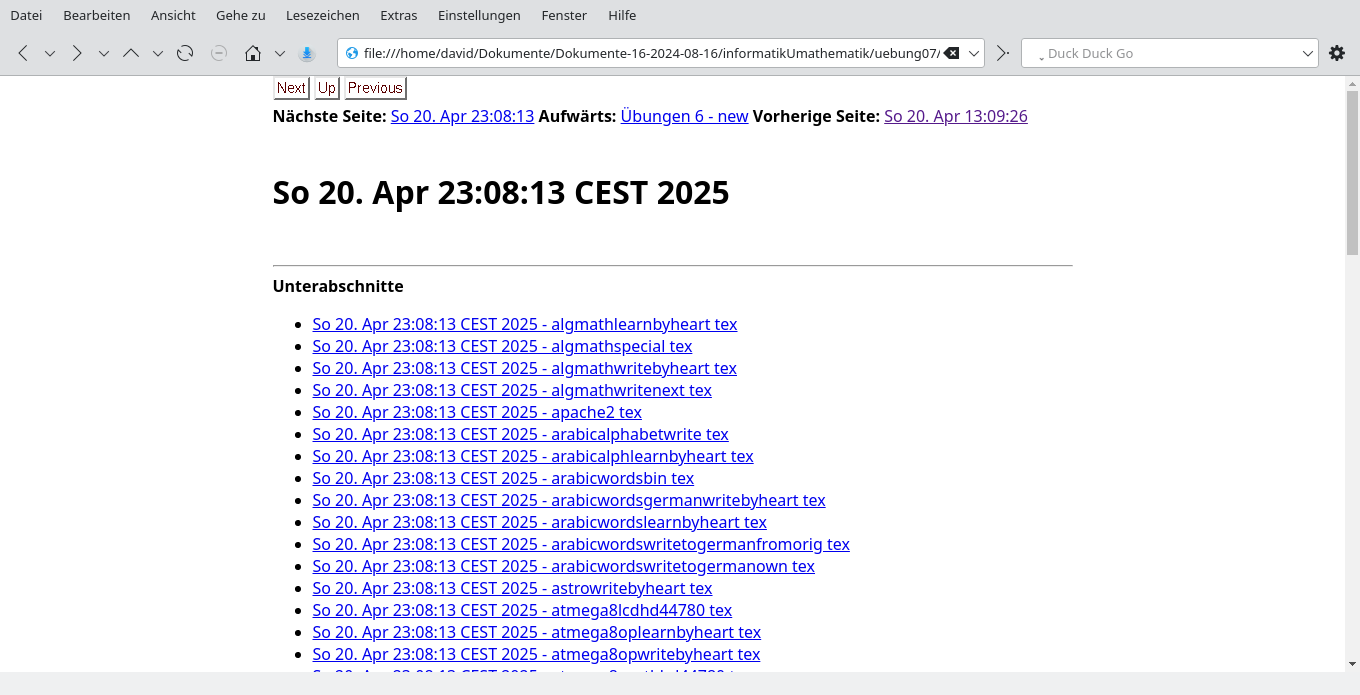Screen dimensions: 1360x695
Task: Open the Extras menu
Action: click(x=399, y=15)
